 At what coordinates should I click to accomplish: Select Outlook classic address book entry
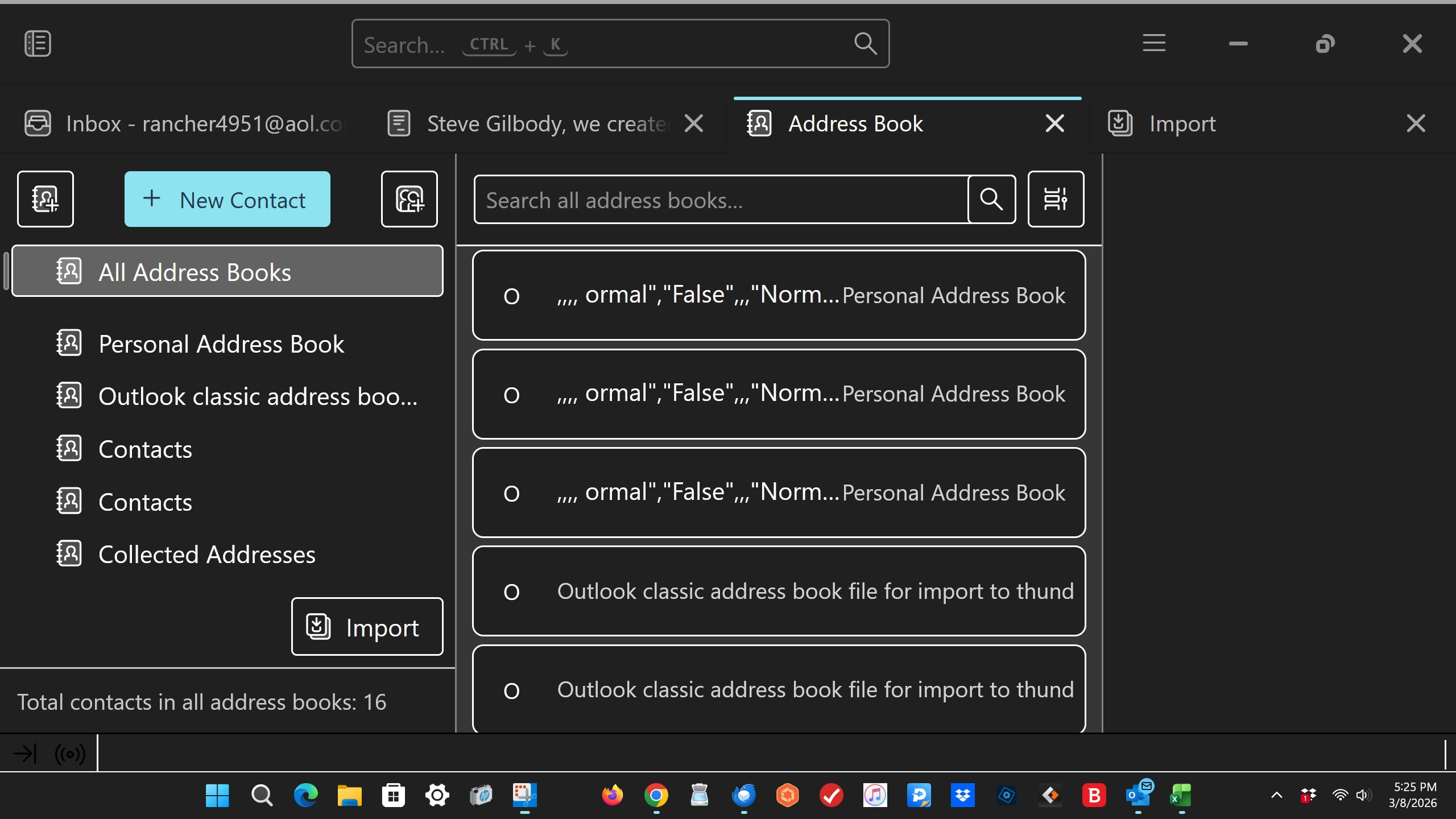(257, 396)
